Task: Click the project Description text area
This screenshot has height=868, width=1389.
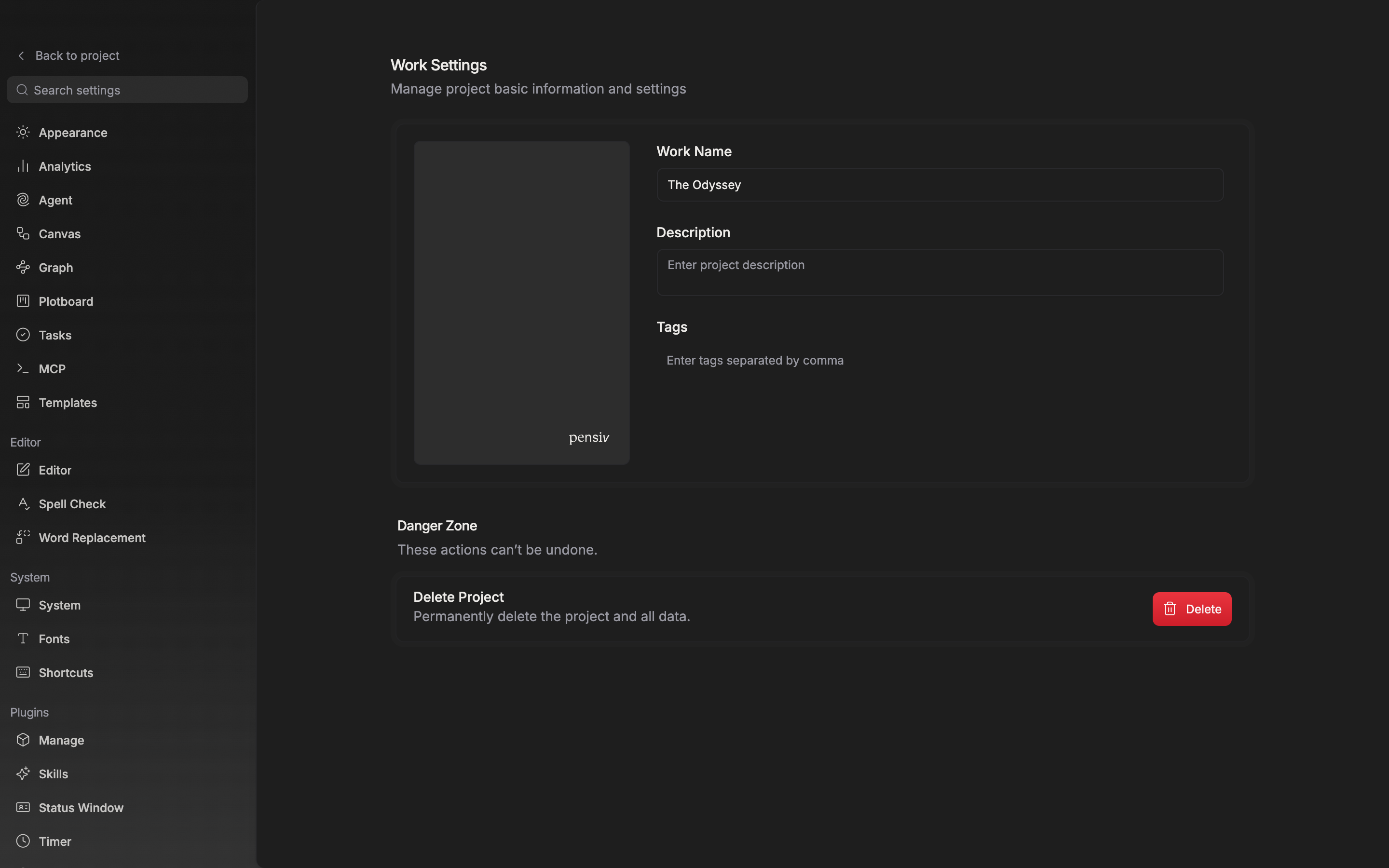Action: (x=940, y=272)
